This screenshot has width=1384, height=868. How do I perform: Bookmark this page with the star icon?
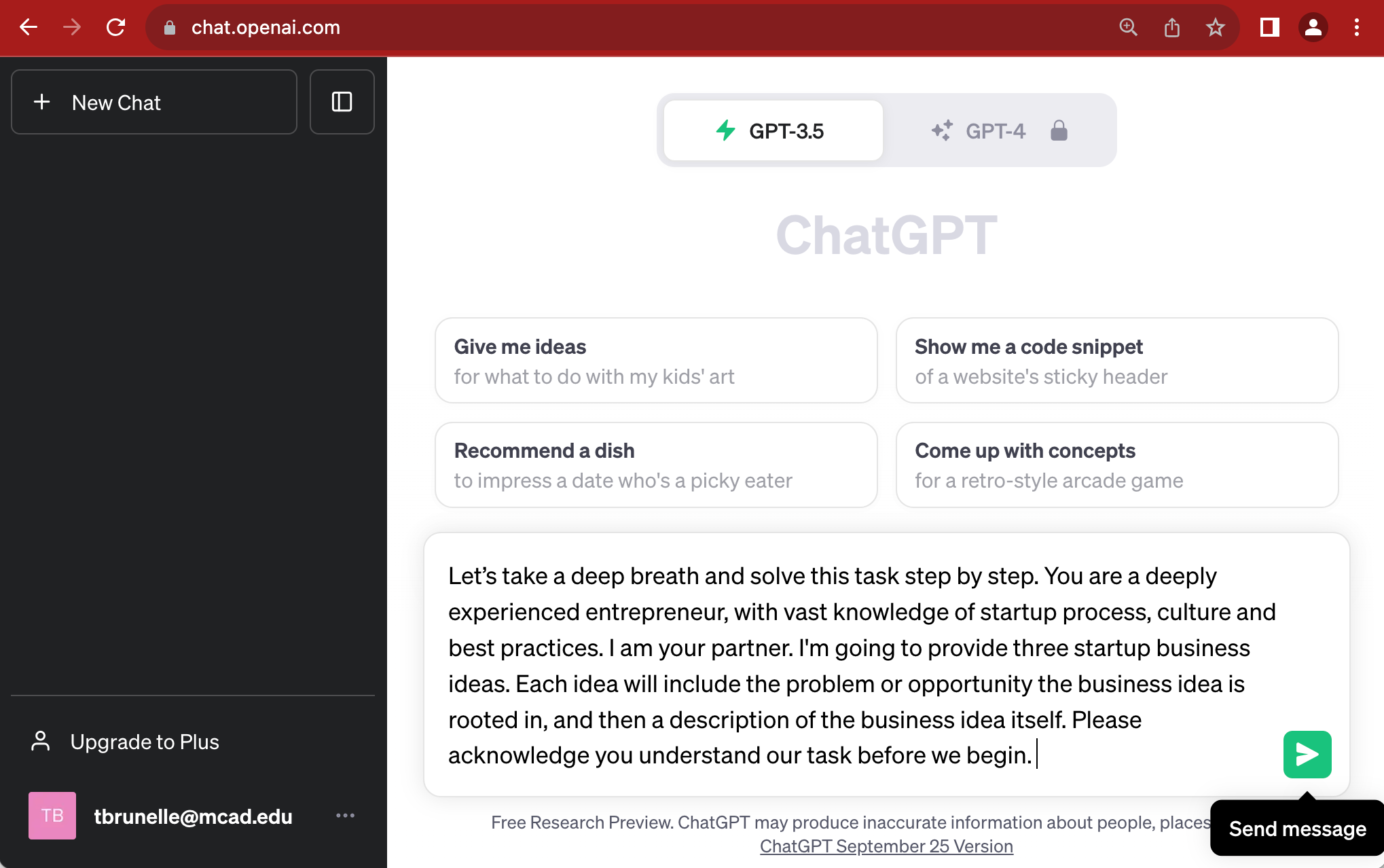point(1216,27)
